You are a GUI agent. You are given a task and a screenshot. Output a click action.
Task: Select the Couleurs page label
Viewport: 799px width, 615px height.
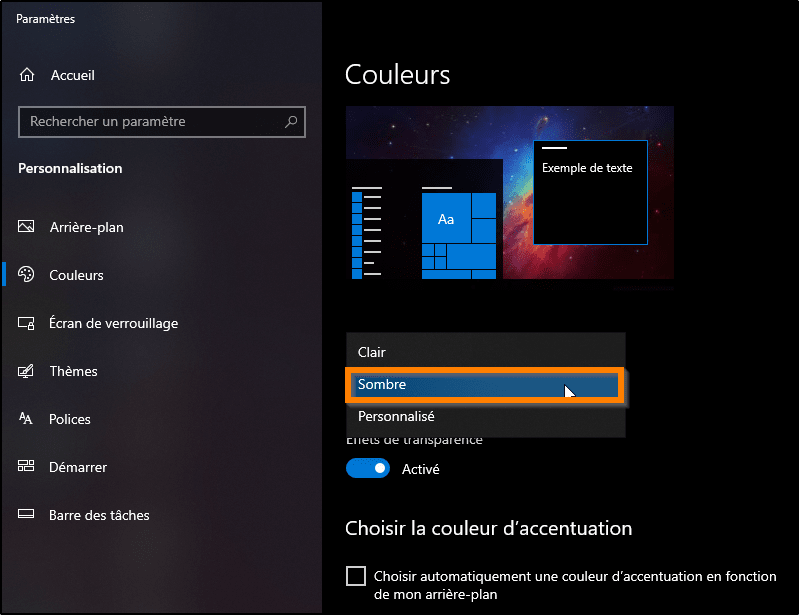point(76,275)
